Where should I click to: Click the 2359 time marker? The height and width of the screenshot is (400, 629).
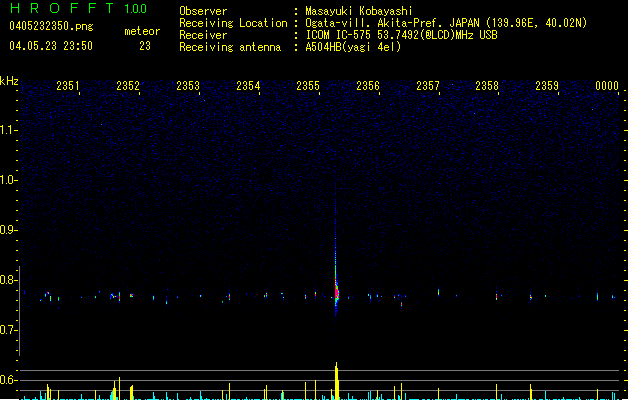click(547, 85)
